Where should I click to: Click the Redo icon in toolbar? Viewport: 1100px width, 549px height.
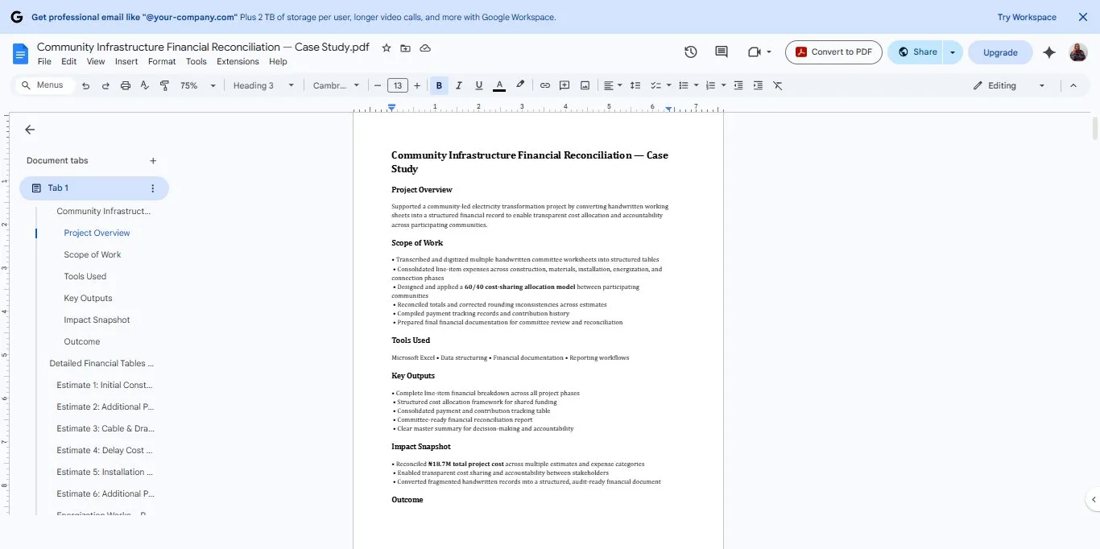tap(105, 86)
